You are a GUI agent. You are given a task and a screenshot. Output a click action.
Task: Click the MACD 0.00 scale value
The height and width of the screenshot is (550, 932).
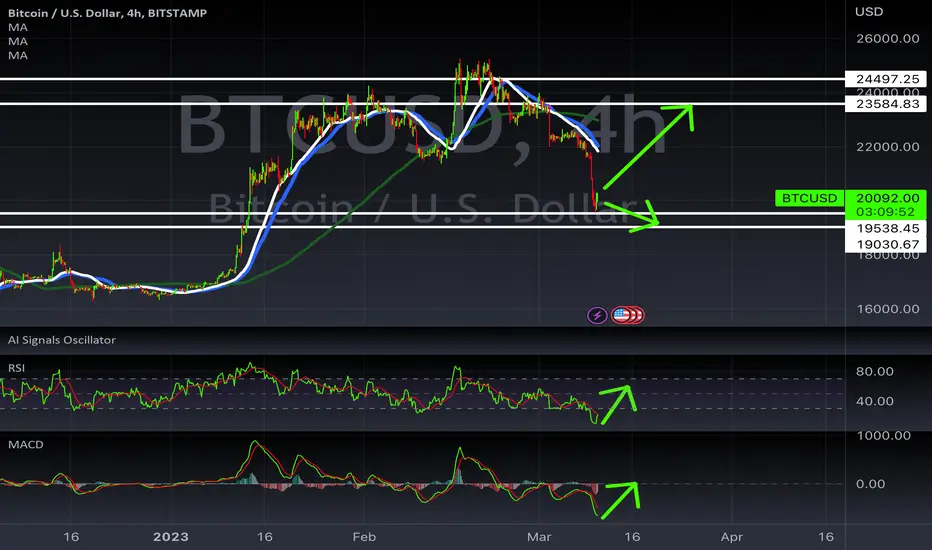point(870,484)
